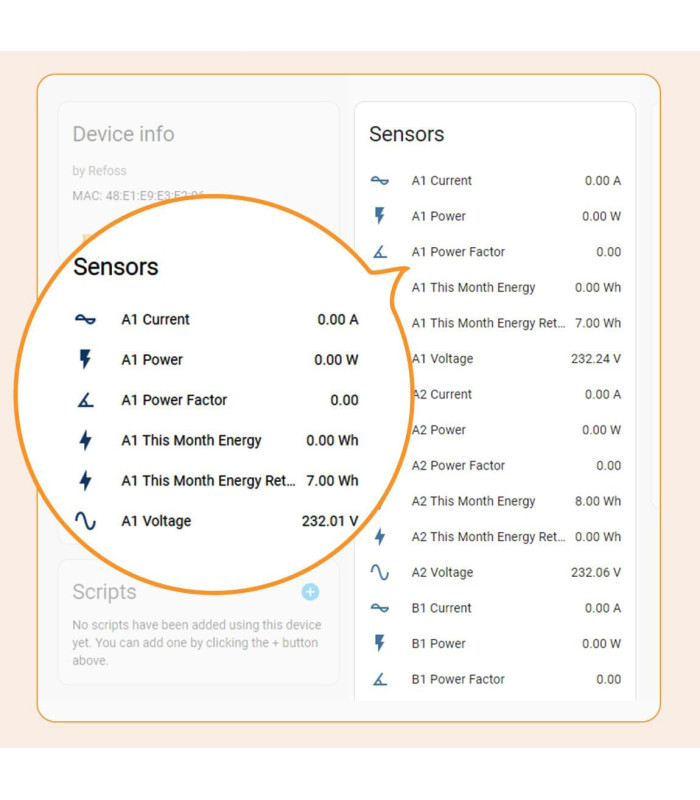The width and height of the screenshot is (700, 800).
Task: Click the A2 This Month Energy Returned bolt icon
Action: point(380,537)
